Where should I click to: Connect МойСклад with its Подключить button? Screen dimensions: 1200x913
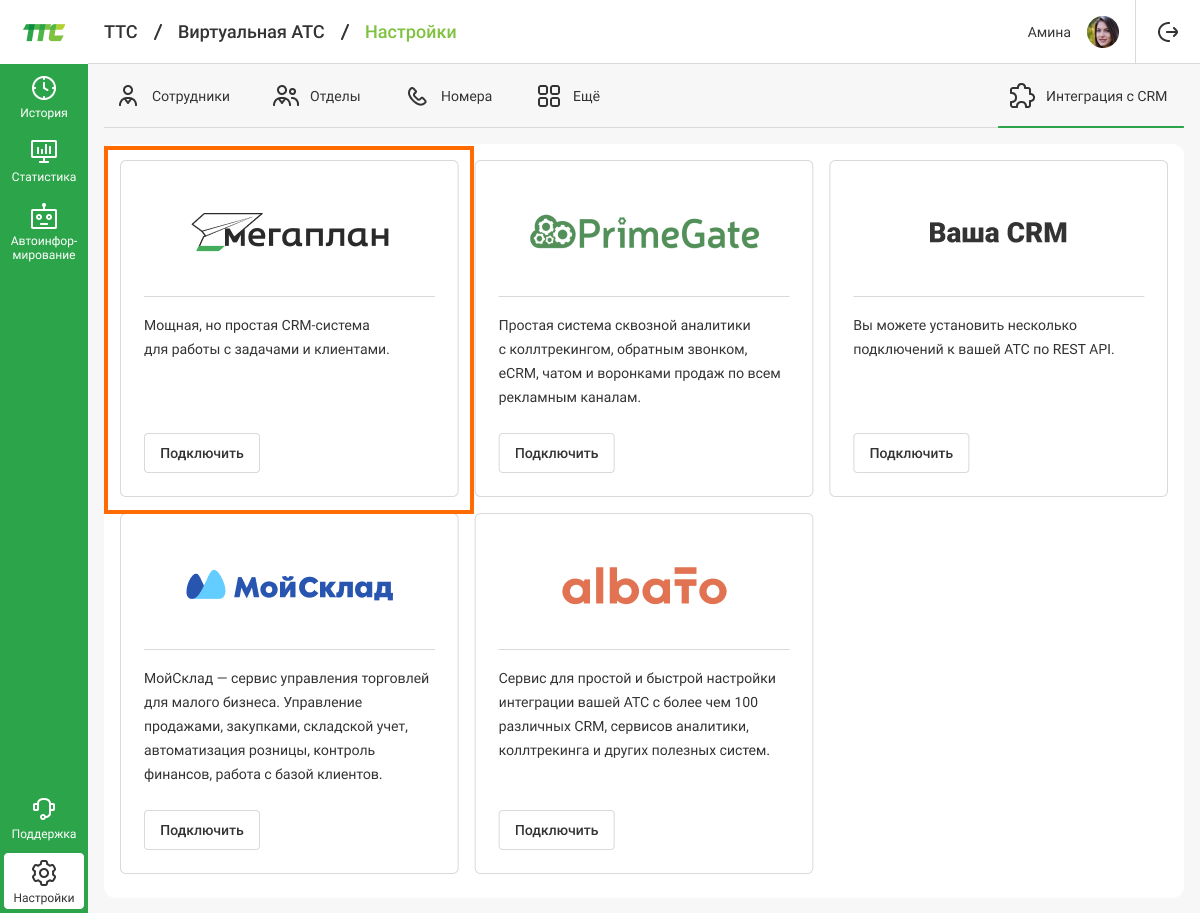pyautogui.click(x=202, y=830)
